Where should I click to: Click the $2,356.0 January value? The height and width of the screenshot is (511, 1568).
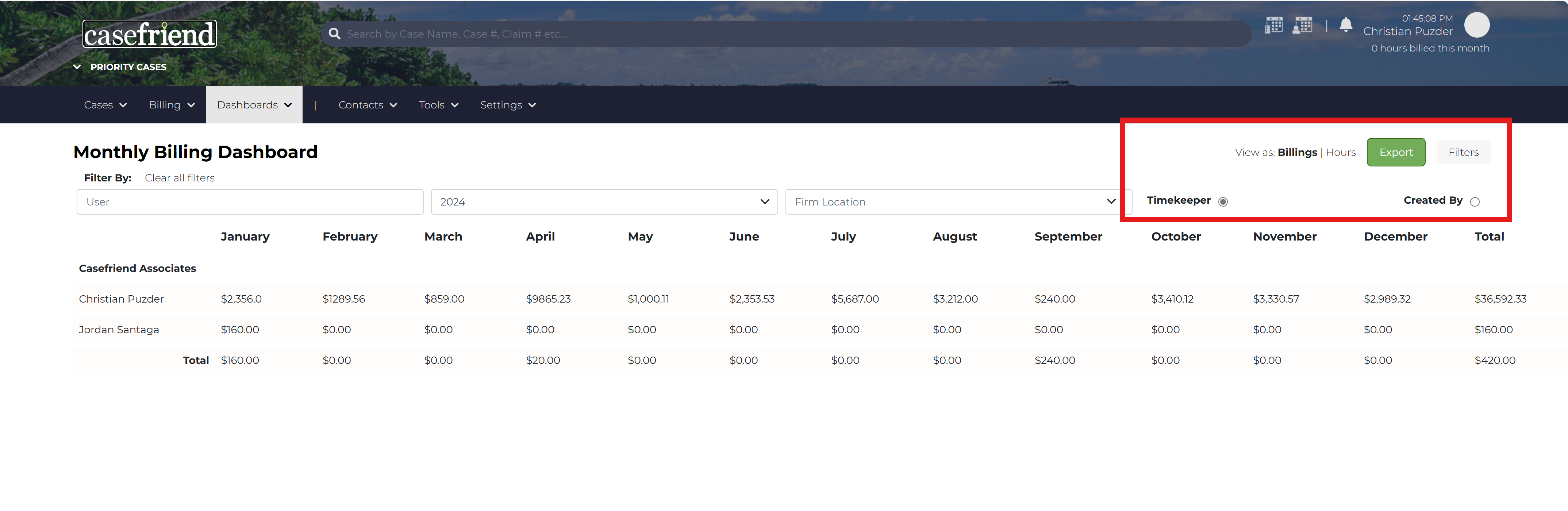coord(241,299)
